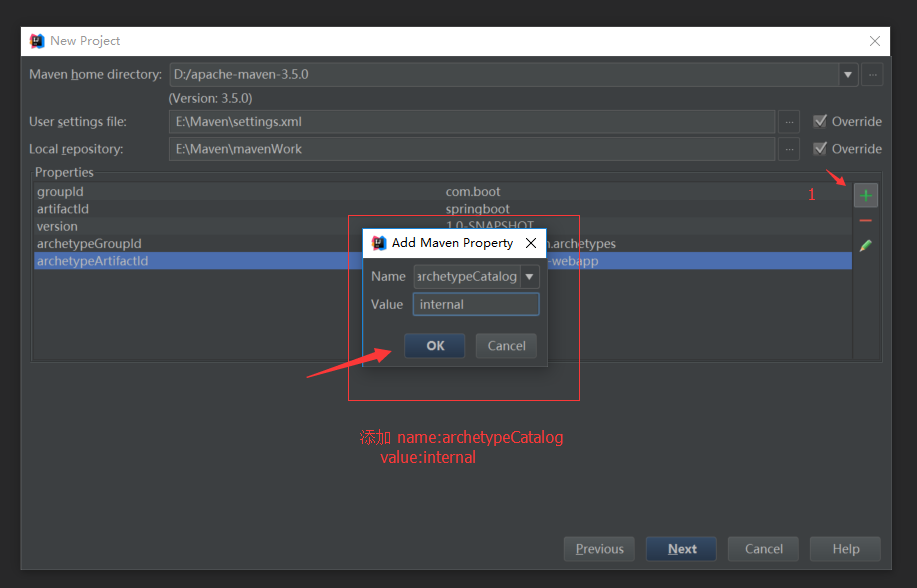Close the New Project window
Screen dimensions: 917x588
[x=874, y=41]
